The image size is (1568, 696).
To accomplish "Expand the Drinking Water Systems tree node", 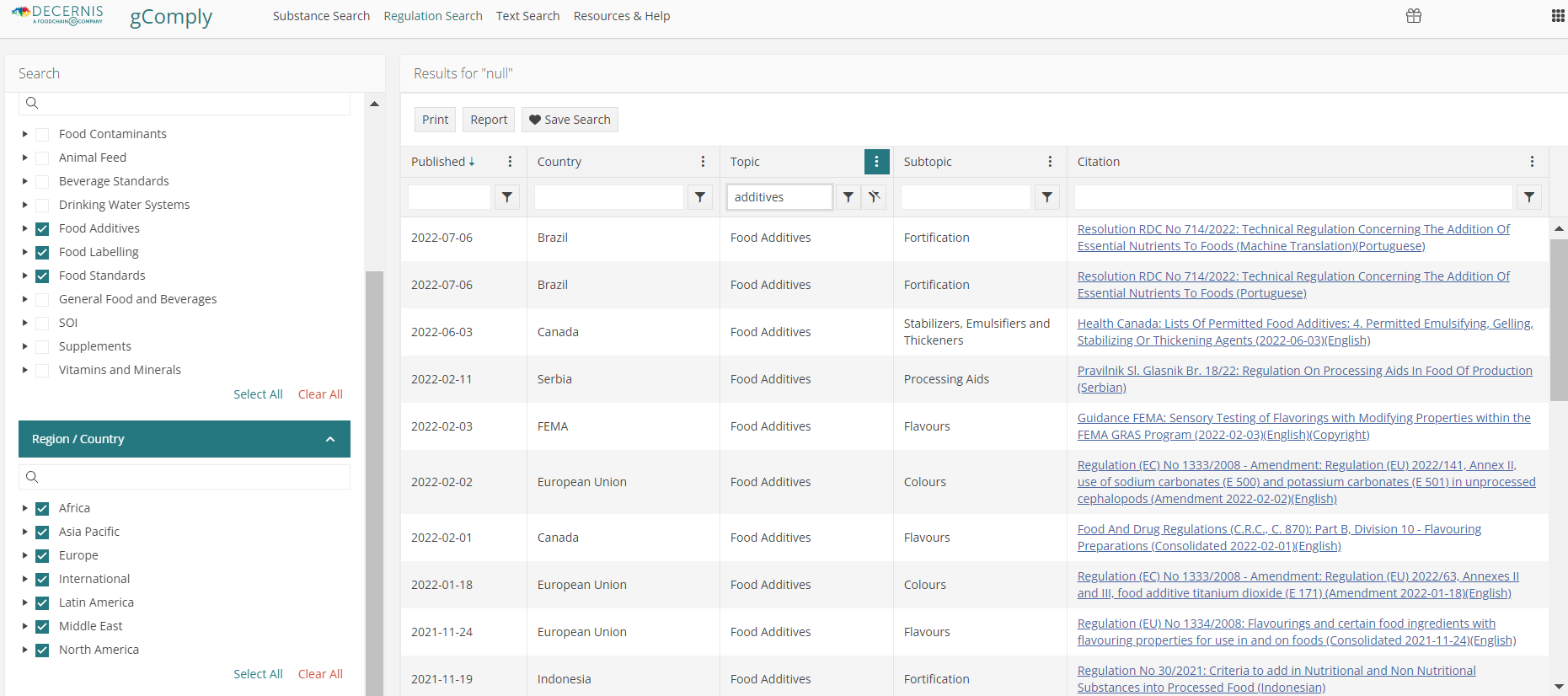I will click(24, 205).
